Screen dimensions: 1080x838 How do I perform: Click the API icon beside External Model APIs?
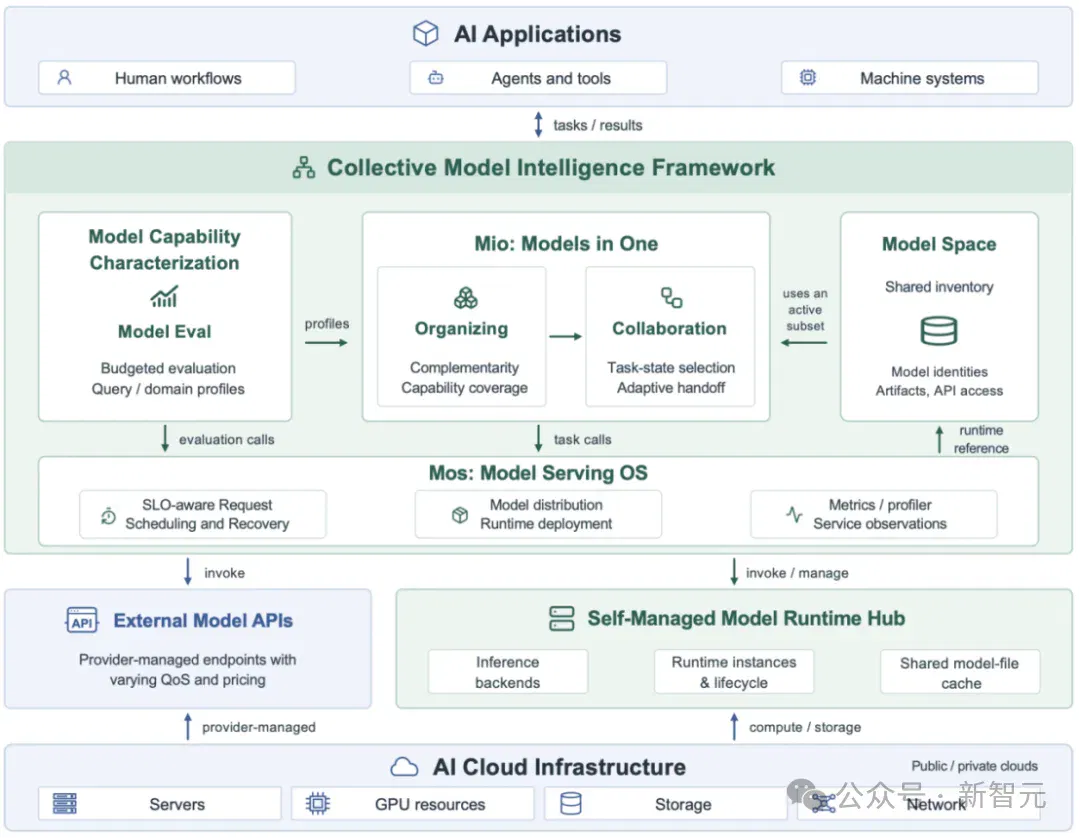(82, 620)
